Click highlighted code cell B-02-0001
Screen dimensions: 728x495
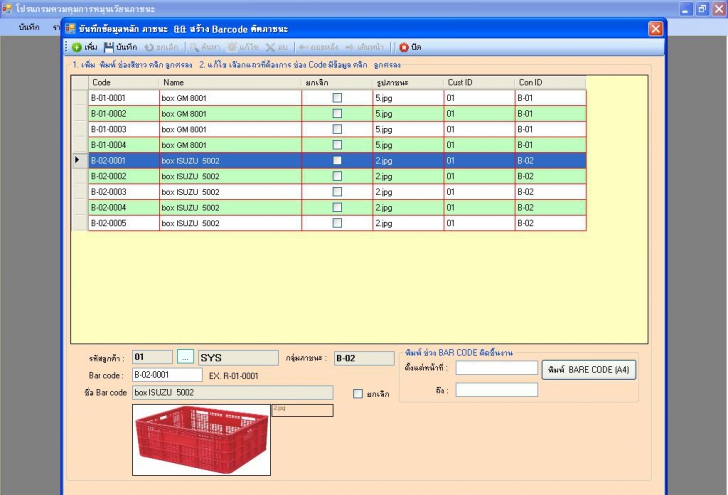pyautogui.click(x=124, y=161)
